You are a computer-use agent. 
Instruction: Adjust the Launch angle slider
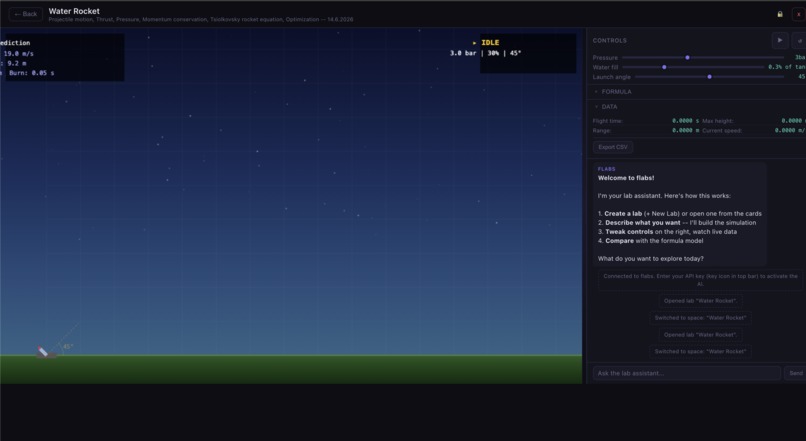709,77
